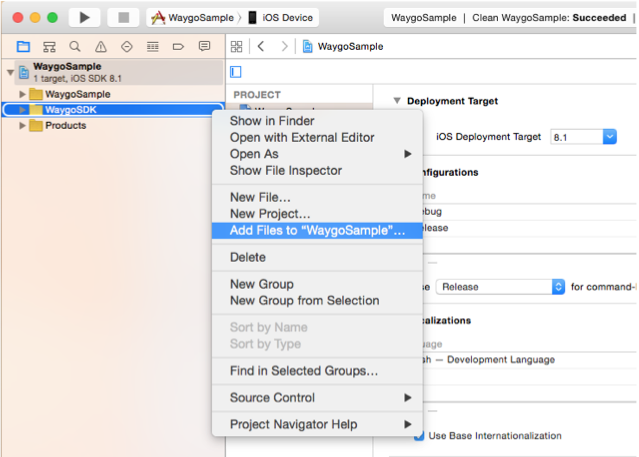Choose the iOS Device destination
The height and width of the screenshot is (457, 639).
coord(281,18)
